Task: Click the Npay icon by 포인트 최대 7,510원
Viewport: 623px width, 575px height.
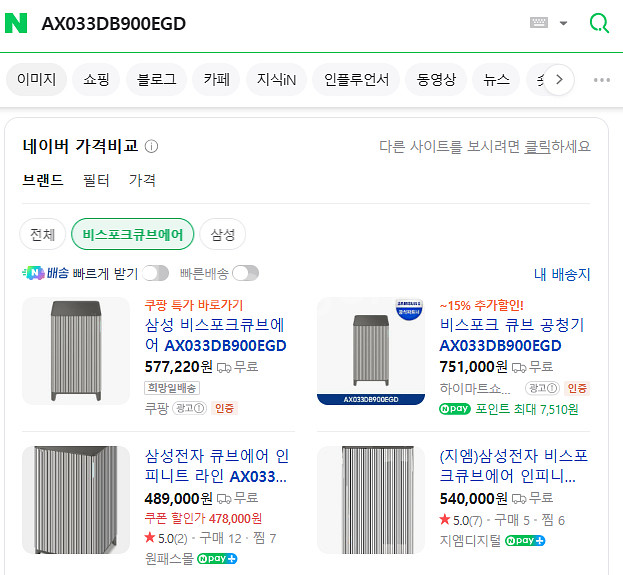Action: coord(455,409)
